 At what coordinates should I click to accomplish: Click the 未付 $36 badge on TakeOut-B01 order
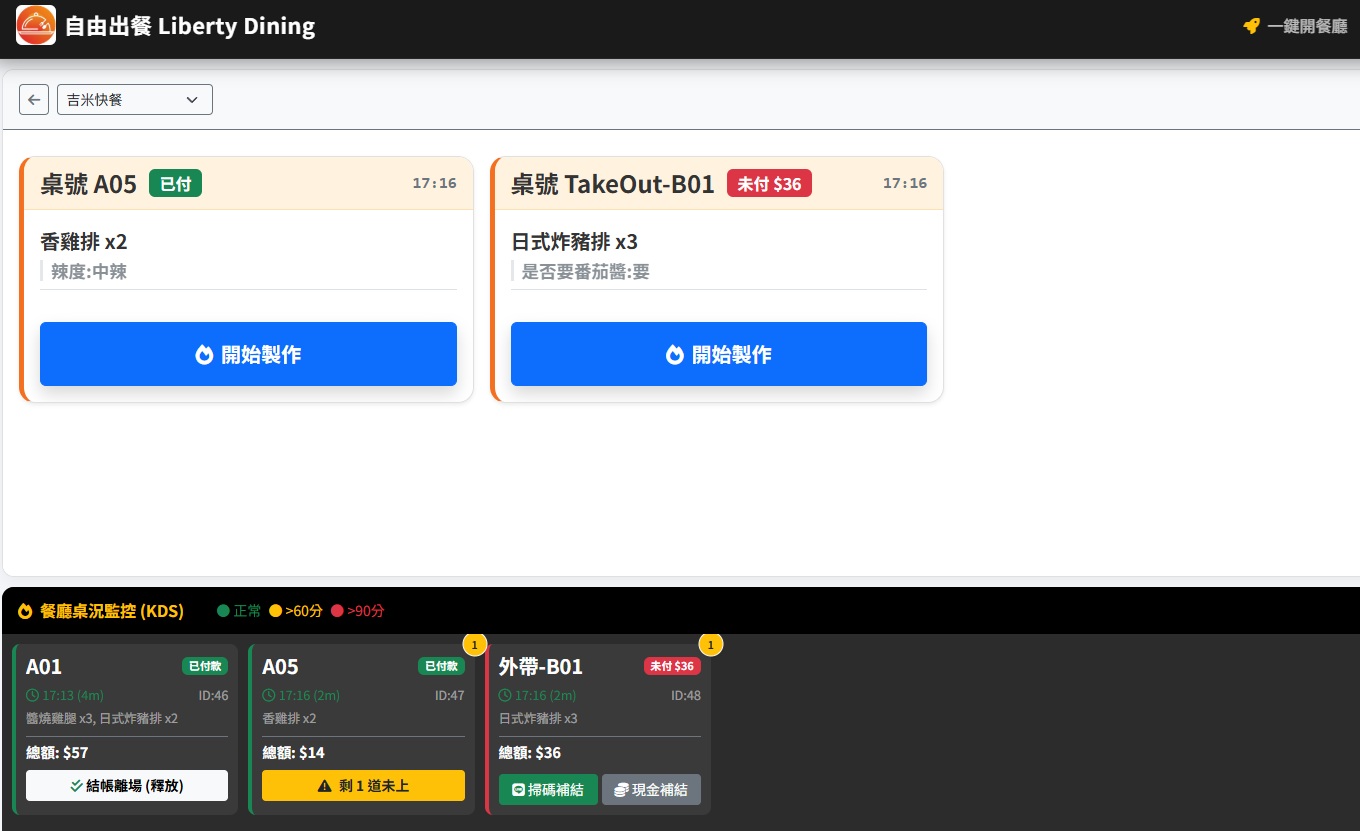point(768,184)
